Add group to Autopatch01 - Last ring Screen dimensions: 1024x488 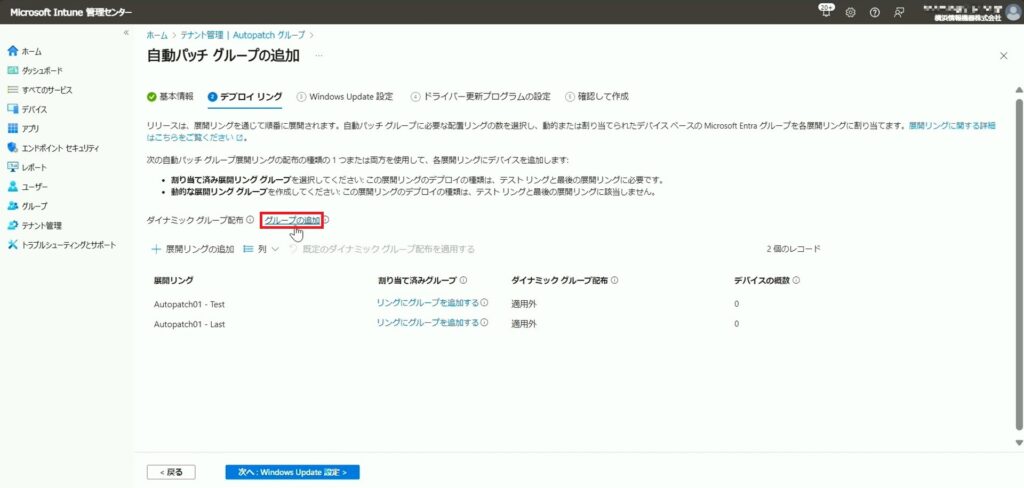coord(427,323)
